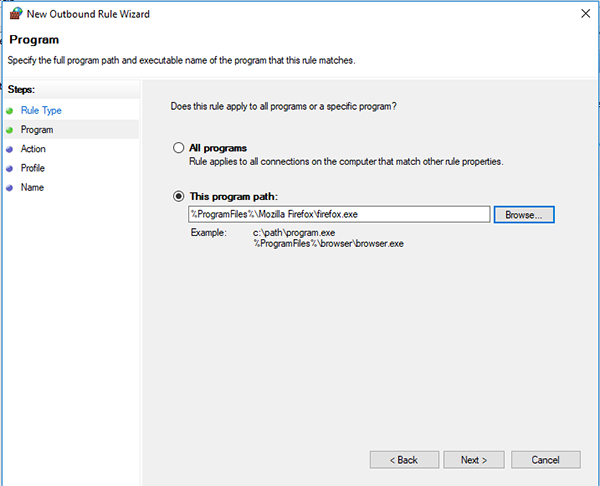The width and height of the screenshot is (600, 486).
Task: Click purple bullet beside Action step
Action: 10,149
